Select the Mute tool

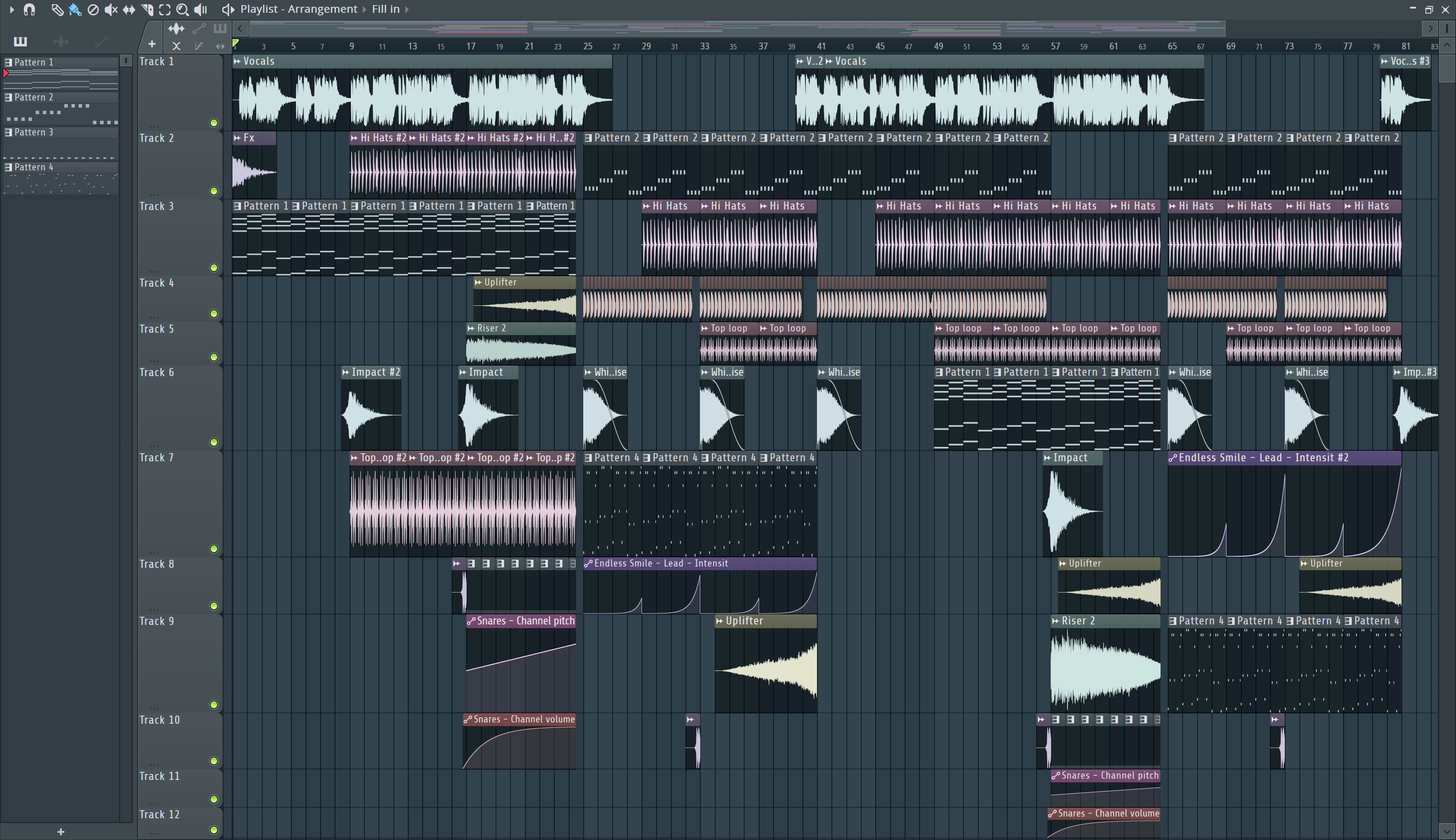pyautogui.click(x=111, y=9)
